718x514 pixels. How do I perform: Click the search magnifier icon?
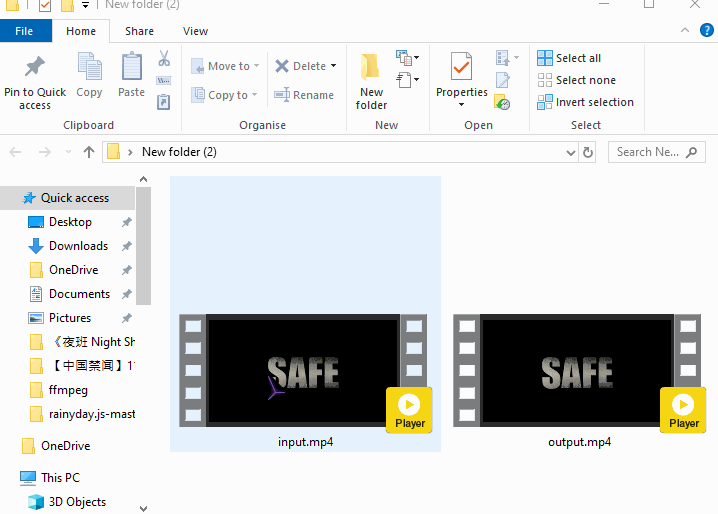pos(691,152)
